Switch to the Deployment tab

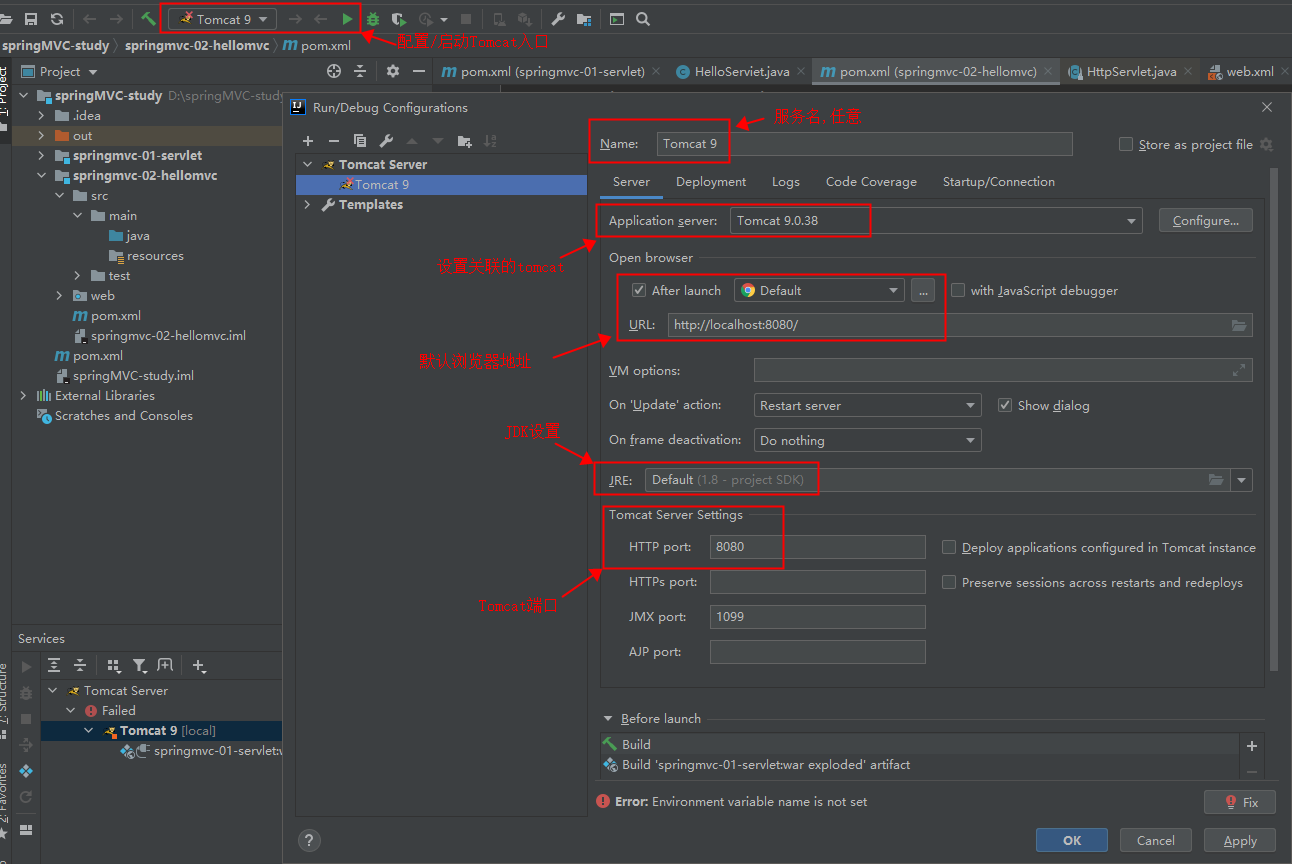pos(711,182)
